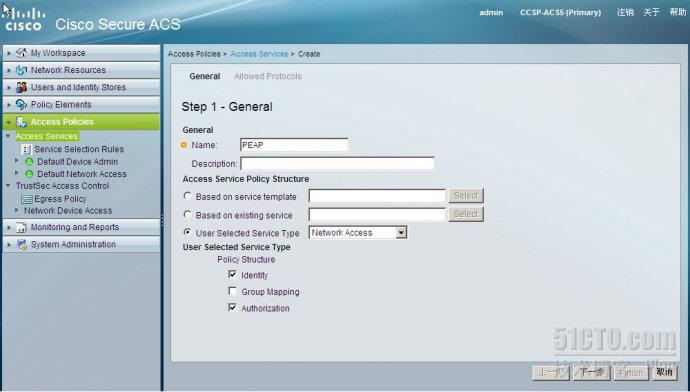Image resolution: width=690 pixels, height=392 pixels.
Task: Open Policy Elements menu section
Action: (x=81, y=104)
